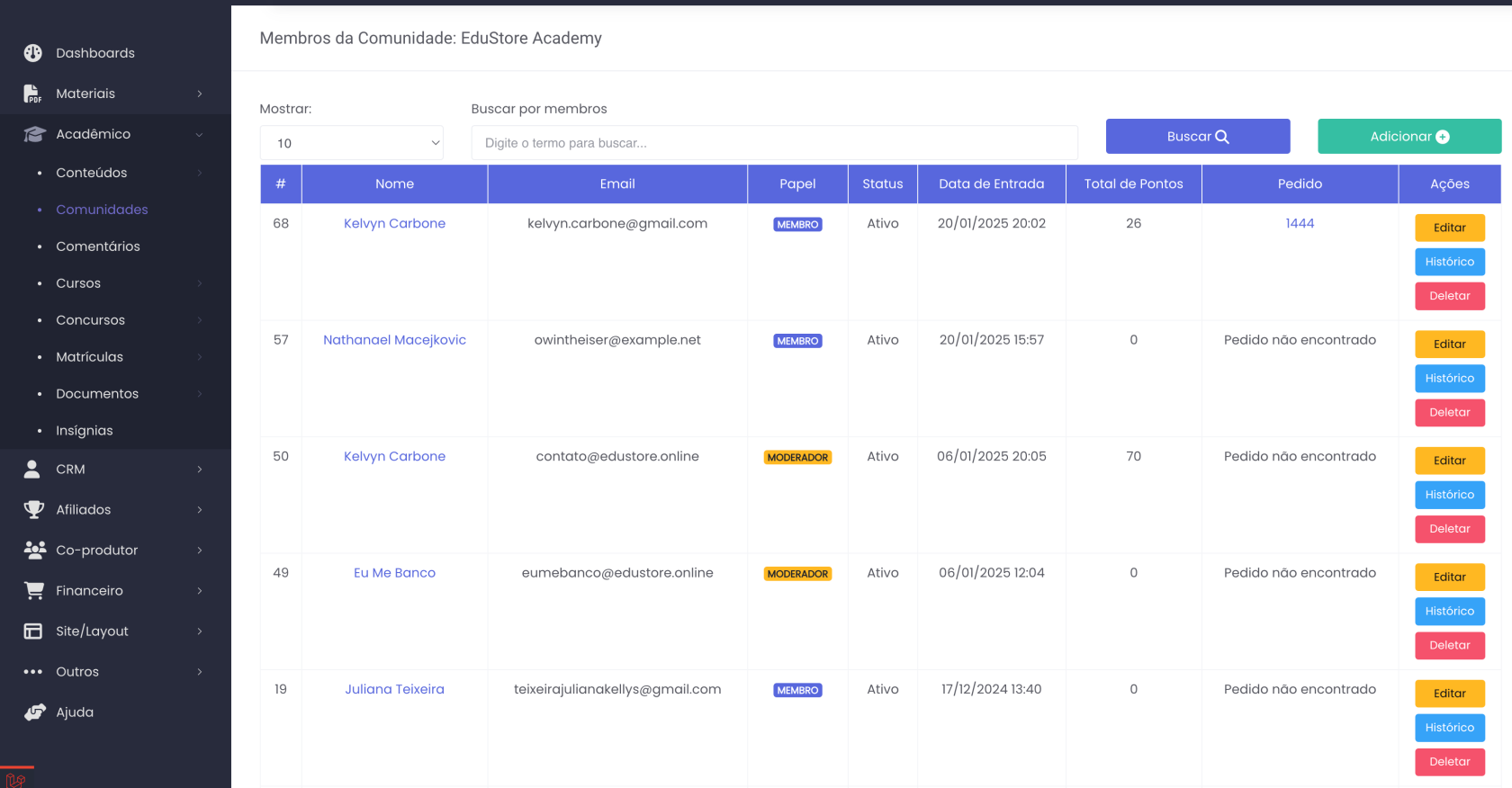The image size is (1512, 788).
Task: Click the Site/Layout window icon
Action: coord(33,631)
